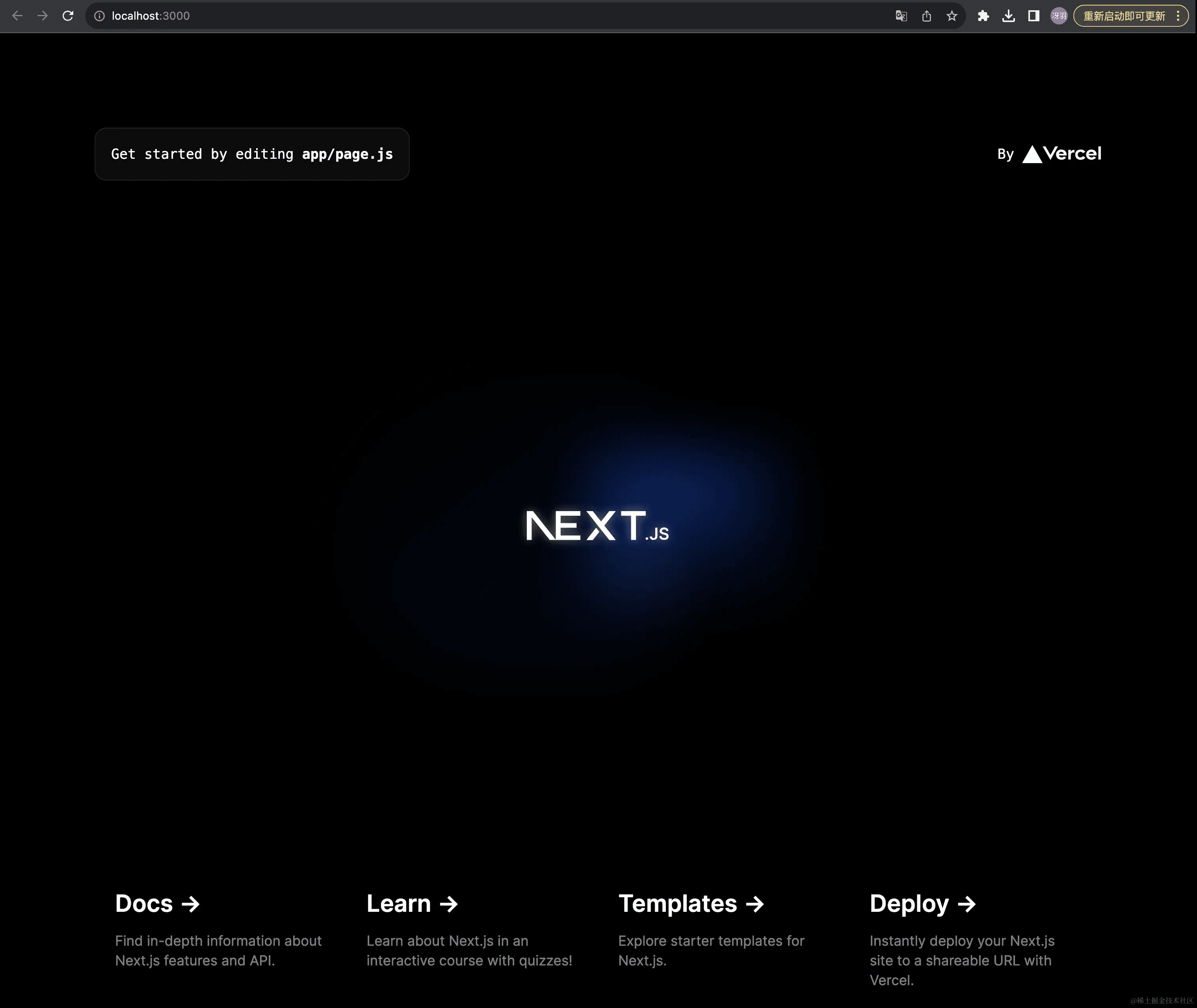Viewport: 1197px width, 1008px height.
Task: Click the browser forward arrow
Action: tap(42, 16)
